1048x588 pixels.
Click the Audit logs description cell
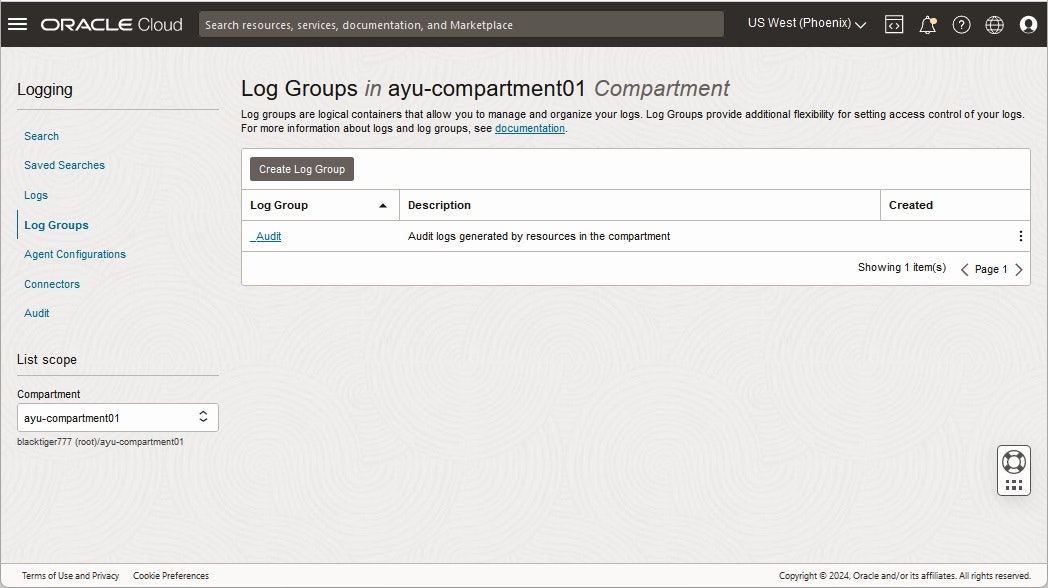point(539,237)
